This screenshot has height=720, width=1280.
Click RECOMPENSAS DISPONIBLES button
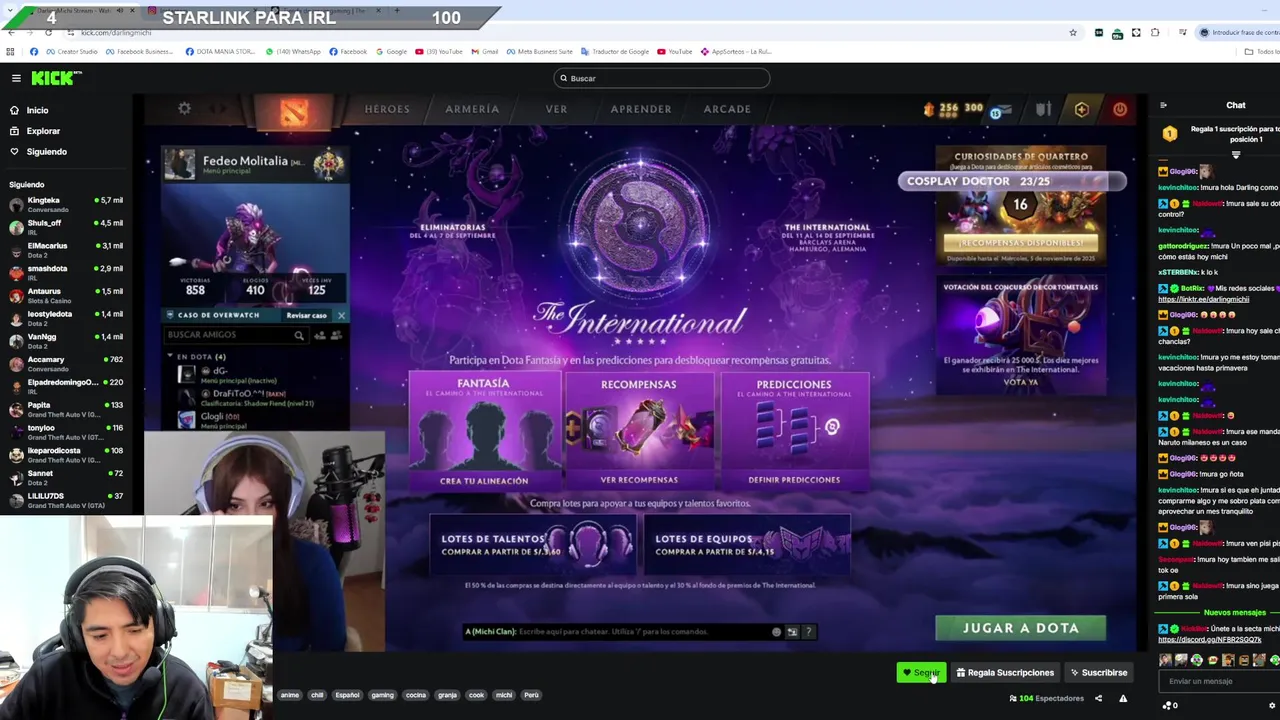pos(1021,243)
